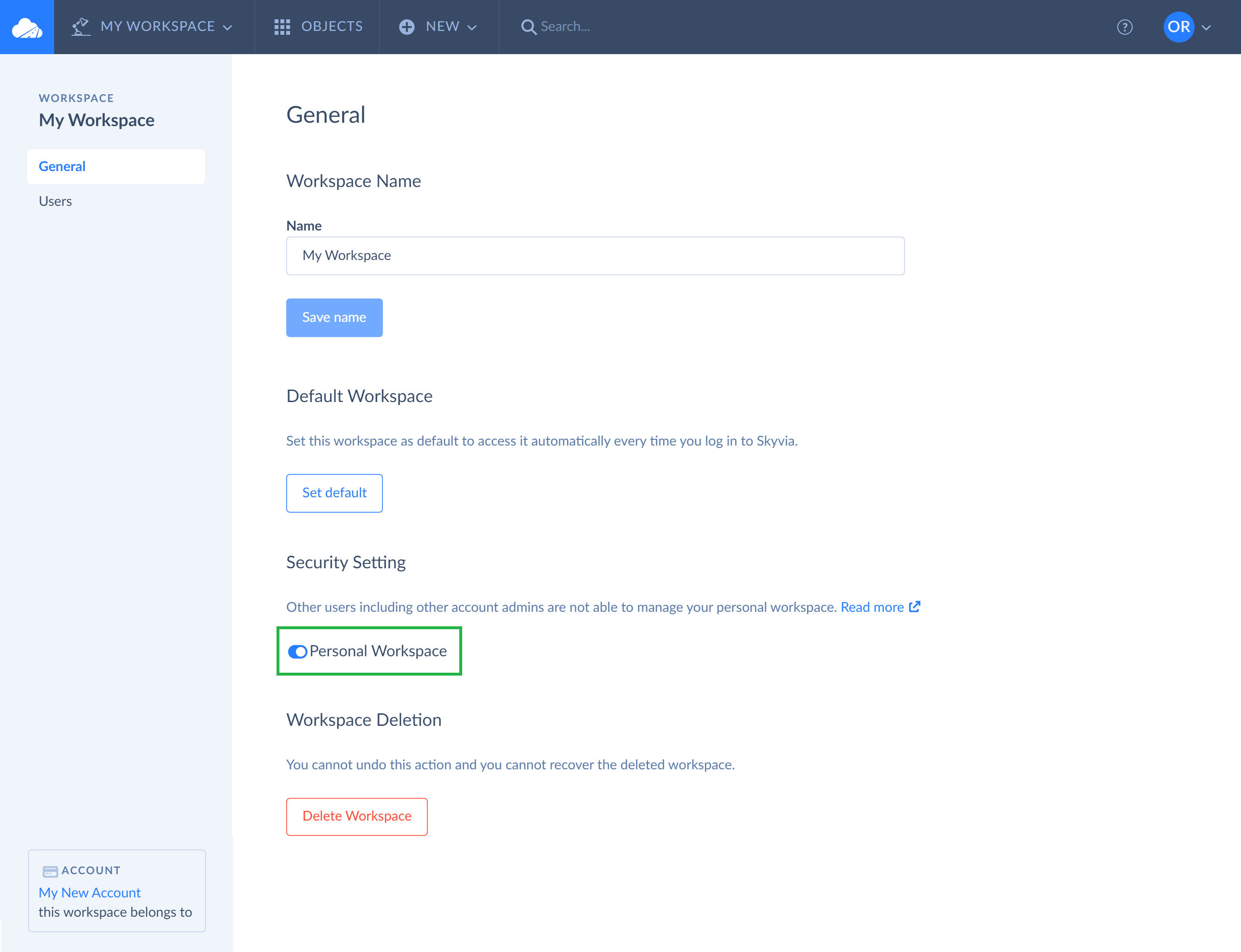Click the Search bar icon

click(x=528, y=27)
